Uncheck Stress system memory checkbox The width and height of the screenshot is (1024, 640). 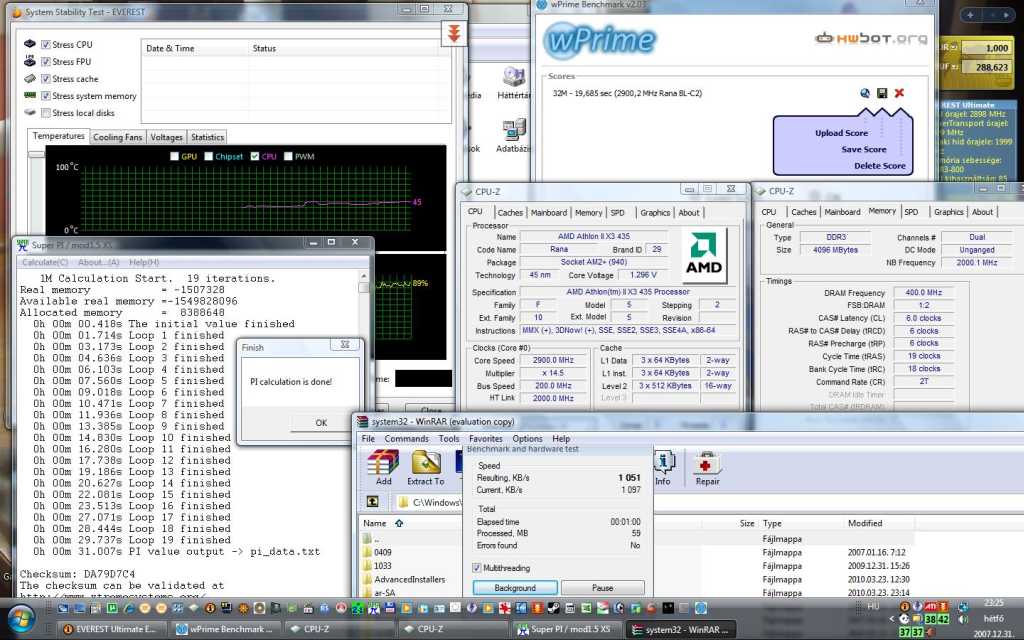coord(46,95)
